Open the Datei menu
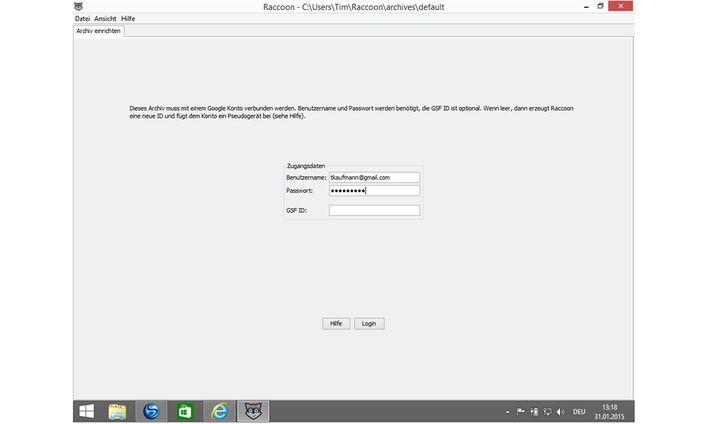The image size is (708, 424). click(82, 19)
